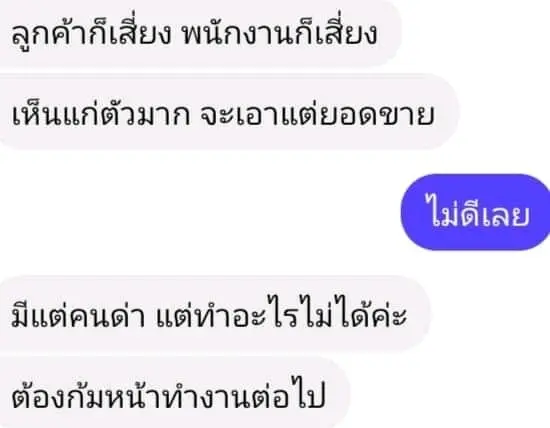
Task: Click the message 'เห็นแก่ตัวมาก จะเอาแต่ยอดขาย'
Action: coord(228,113)
